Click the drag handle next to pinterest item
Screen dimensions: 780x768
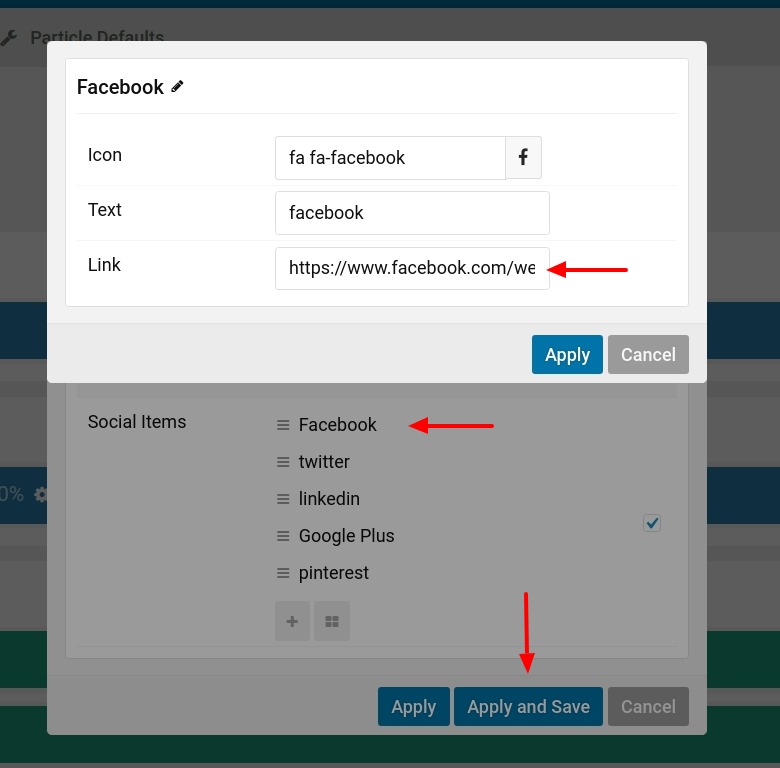[283, 573]
